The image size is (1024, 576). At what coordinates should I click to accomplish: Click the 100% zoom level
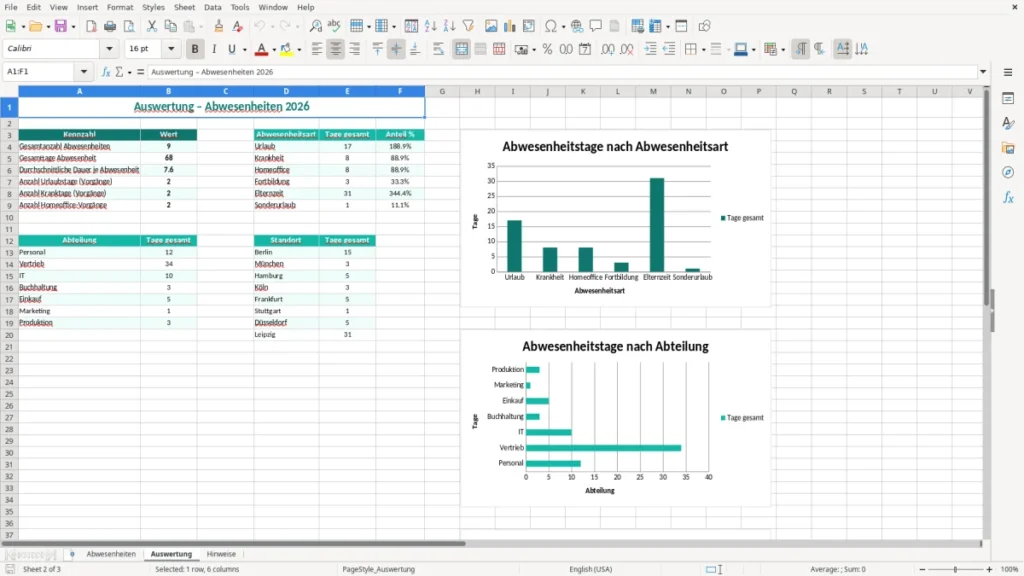[1010, 569]
